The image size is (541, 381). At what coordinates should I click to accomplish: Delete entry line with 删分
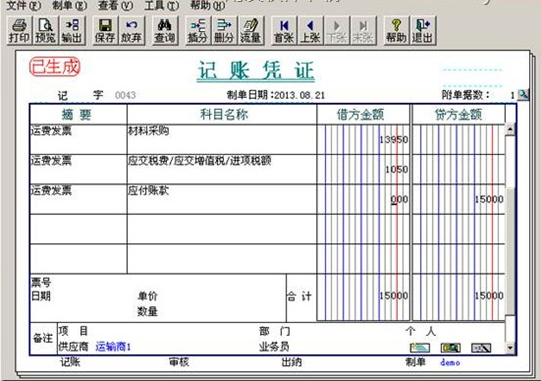pos(224,30)
